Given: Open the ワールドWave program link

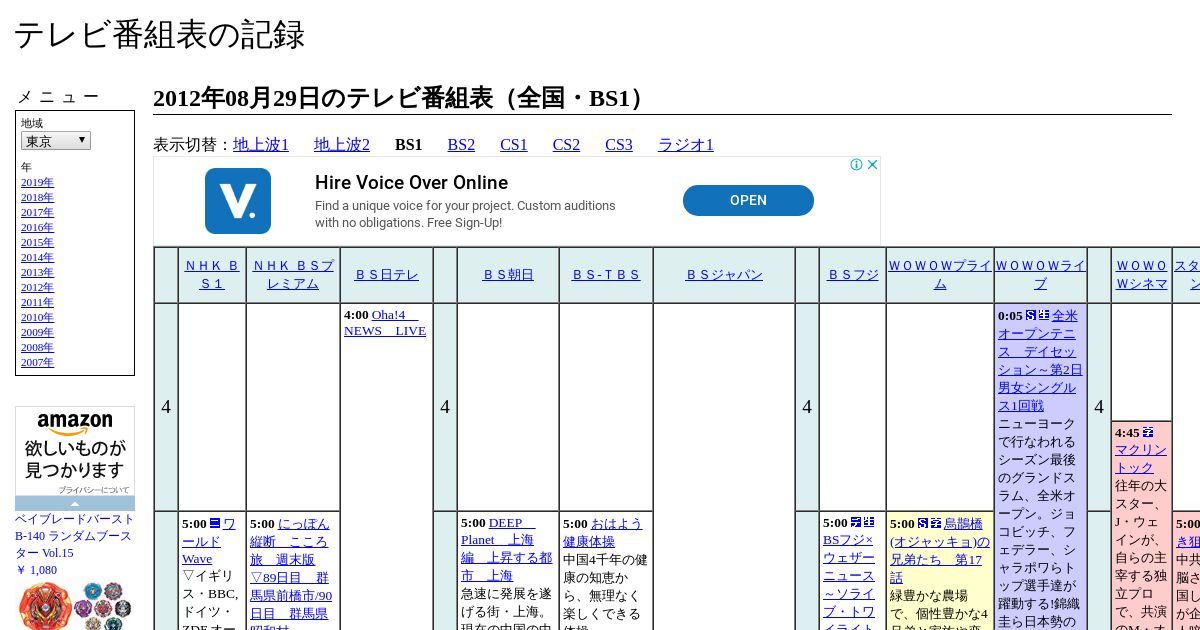Looking at the screenshot, I should 209,541.
